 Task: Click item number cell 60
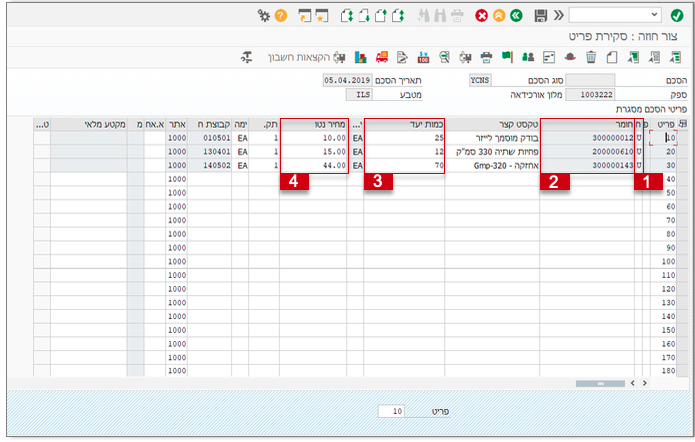click(664, 207)
